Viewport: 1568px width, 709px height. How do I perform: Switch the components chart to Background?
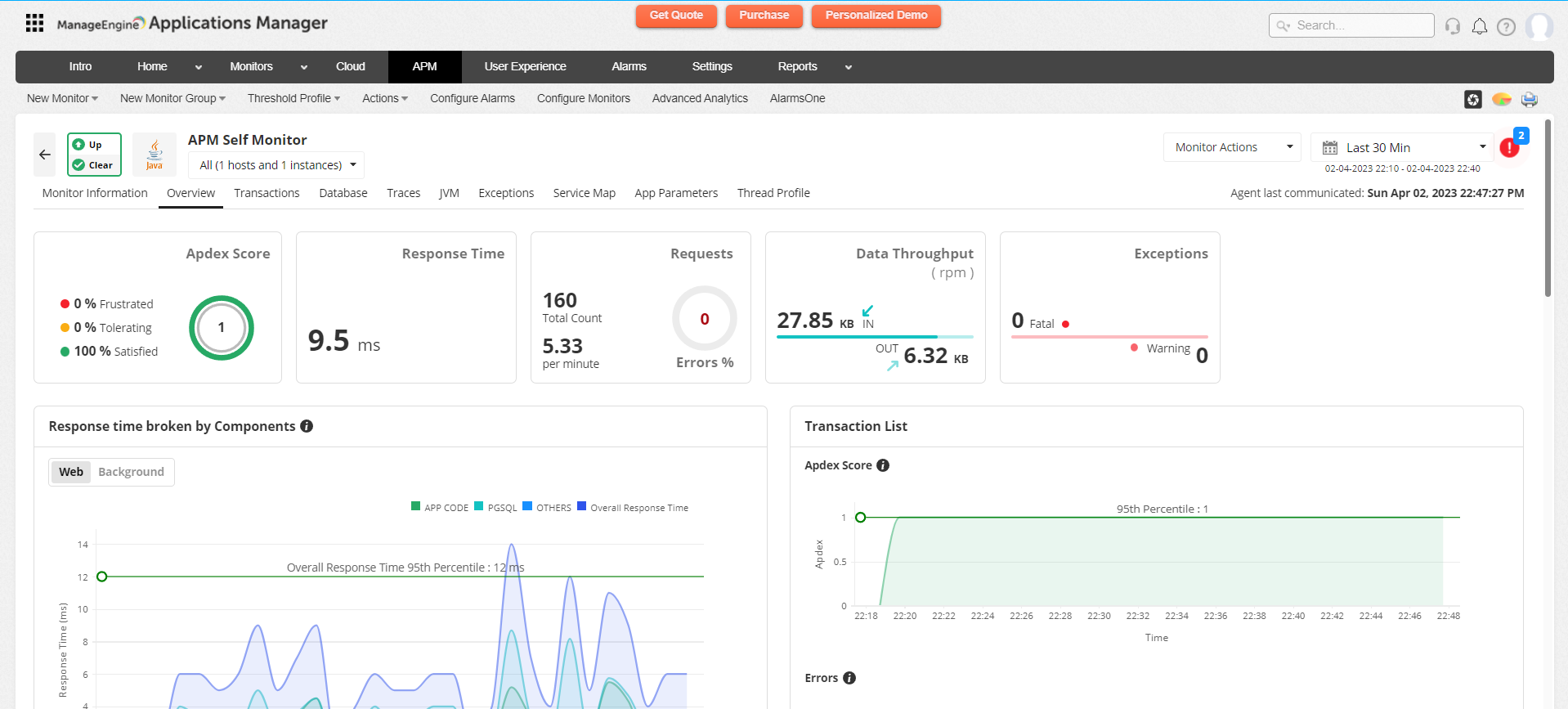131,472
